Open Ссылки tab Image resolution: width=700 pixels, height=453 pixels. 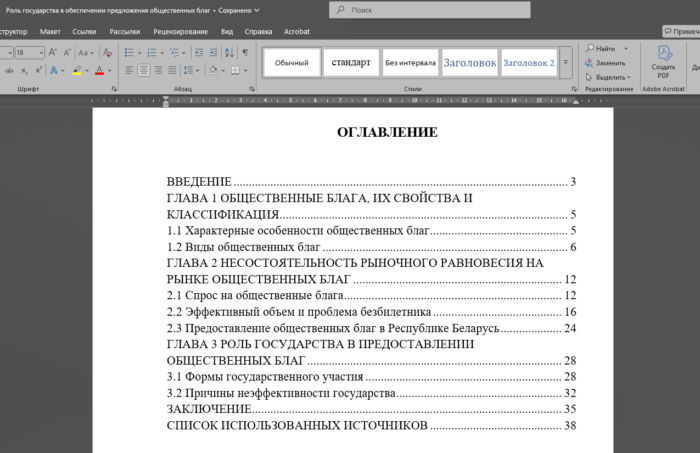click(x=84, y=32)
